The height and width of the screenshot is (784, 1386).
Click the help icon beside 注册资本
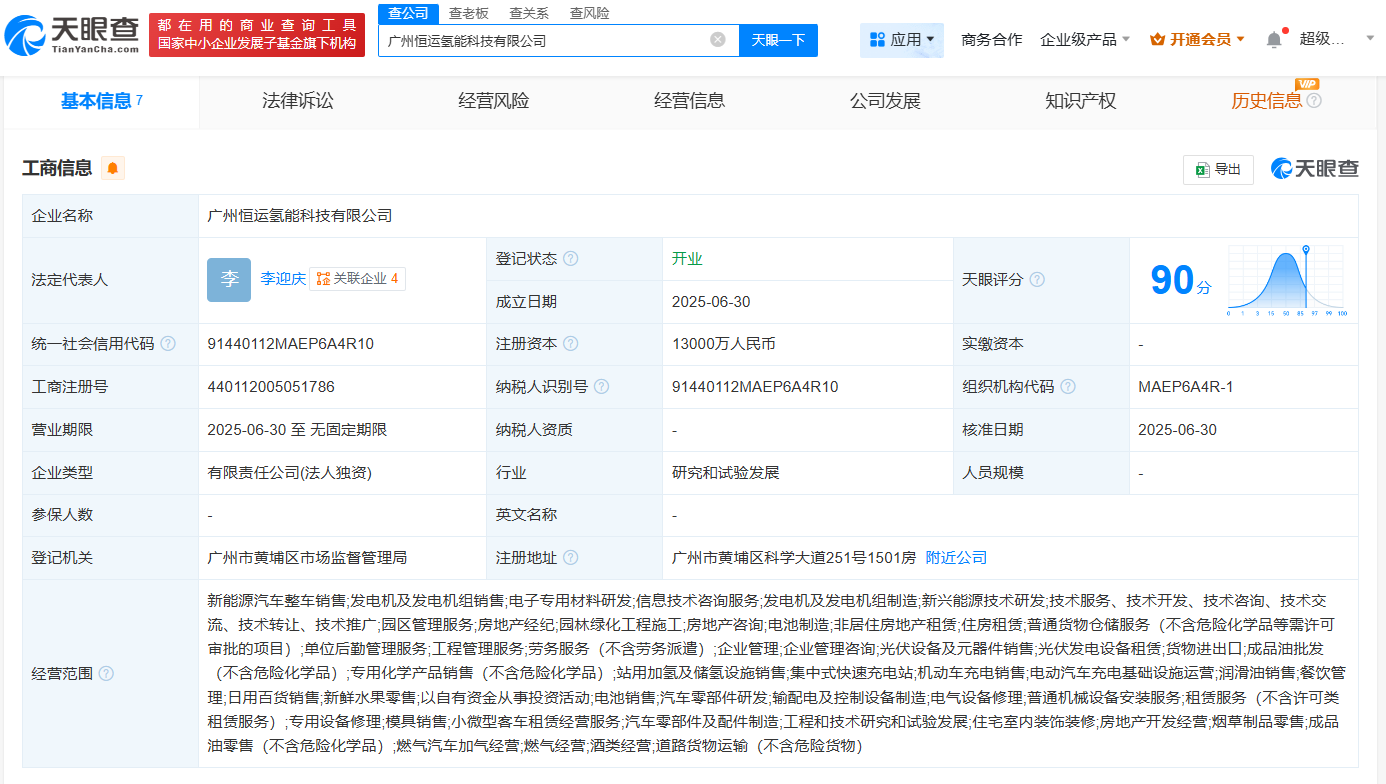(572, 343)
